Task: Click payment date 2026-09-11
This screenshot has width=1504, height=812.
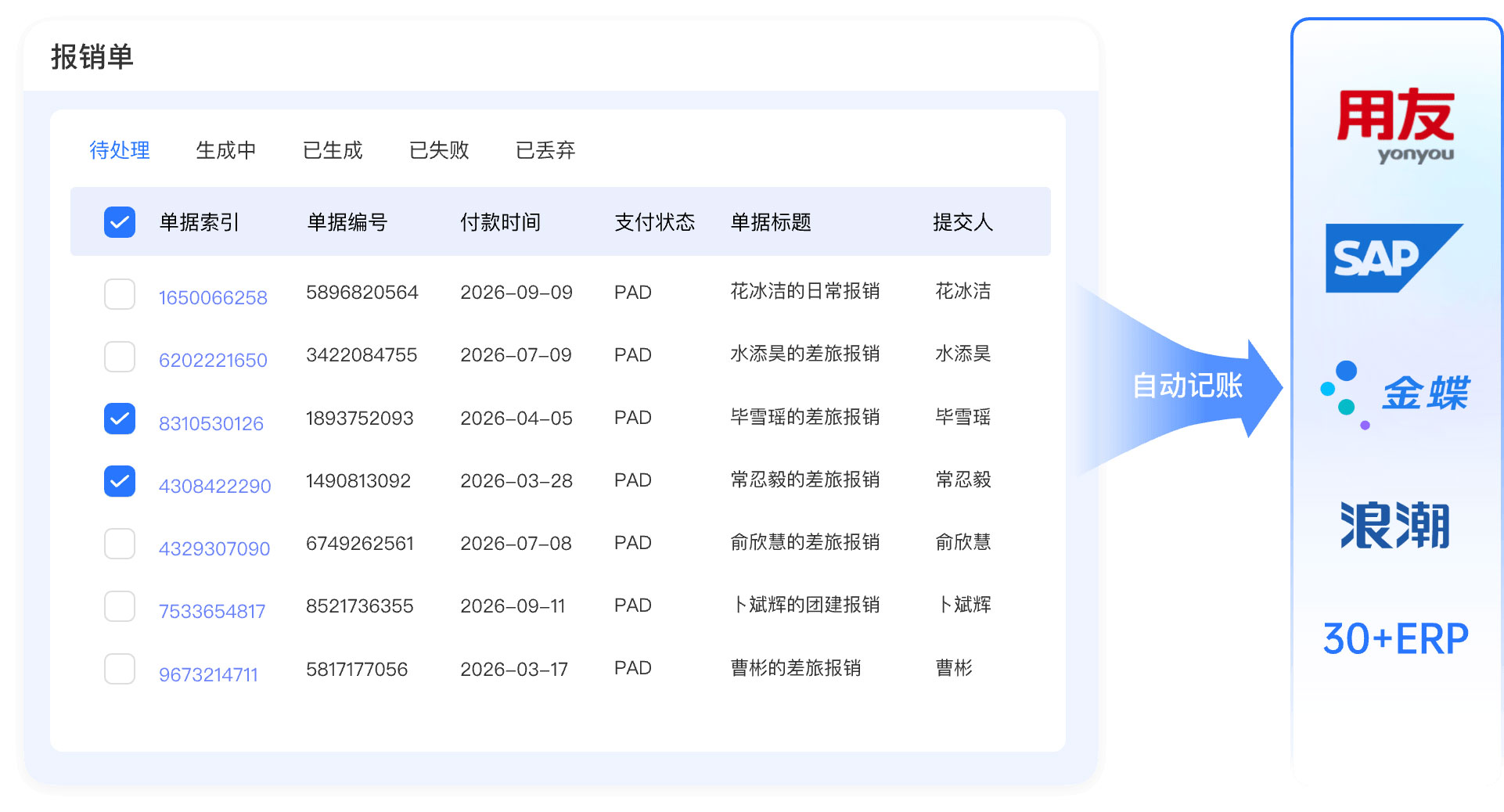Action: [513, 606]
